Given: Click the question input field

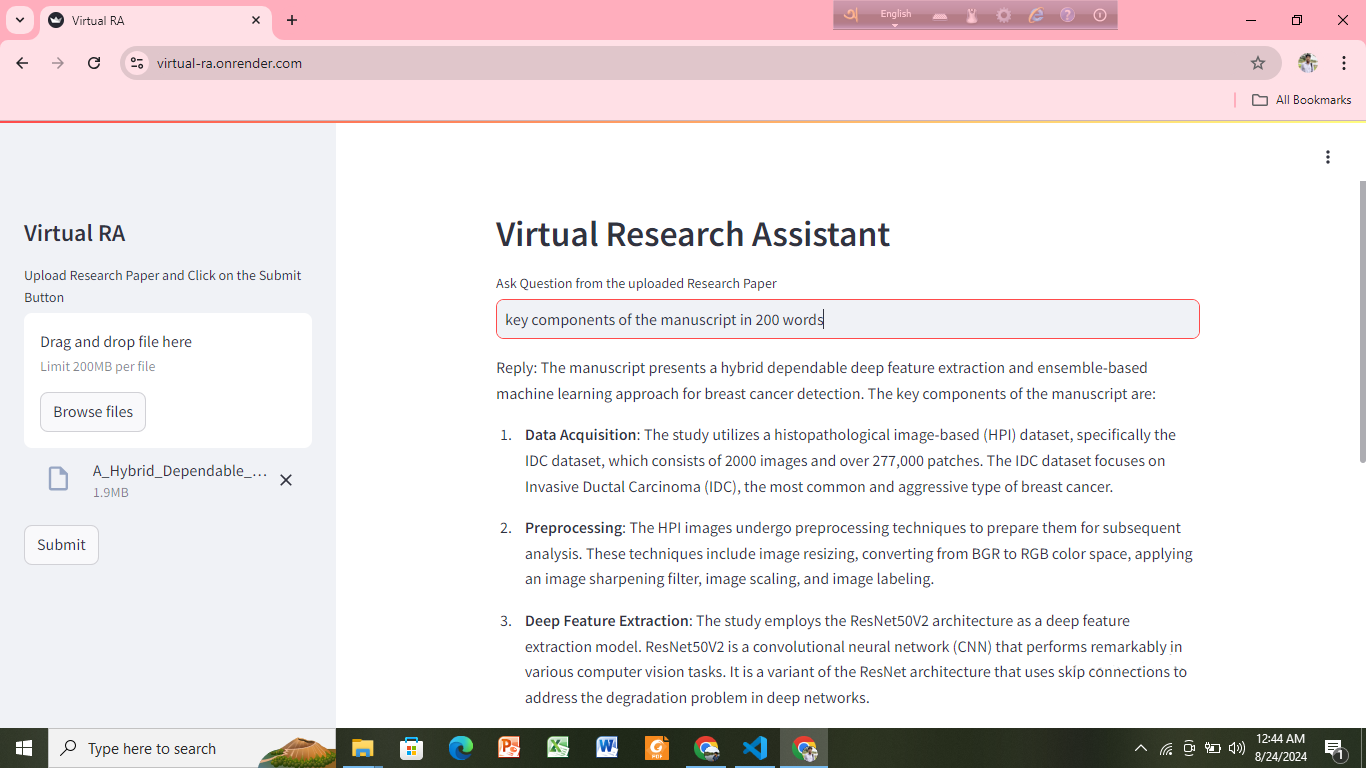Looking at the screenshot, I should 847,318.
